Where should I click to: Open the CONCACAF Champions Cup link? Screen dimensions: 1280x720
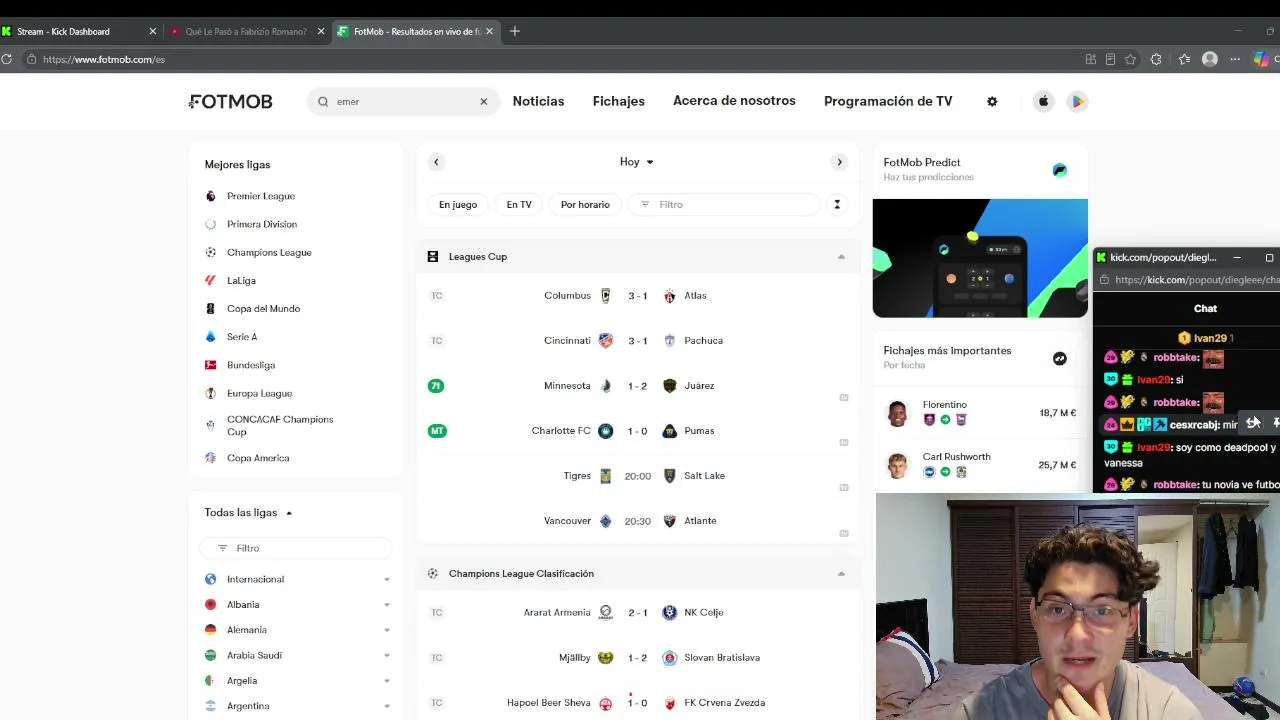(280, 426)
